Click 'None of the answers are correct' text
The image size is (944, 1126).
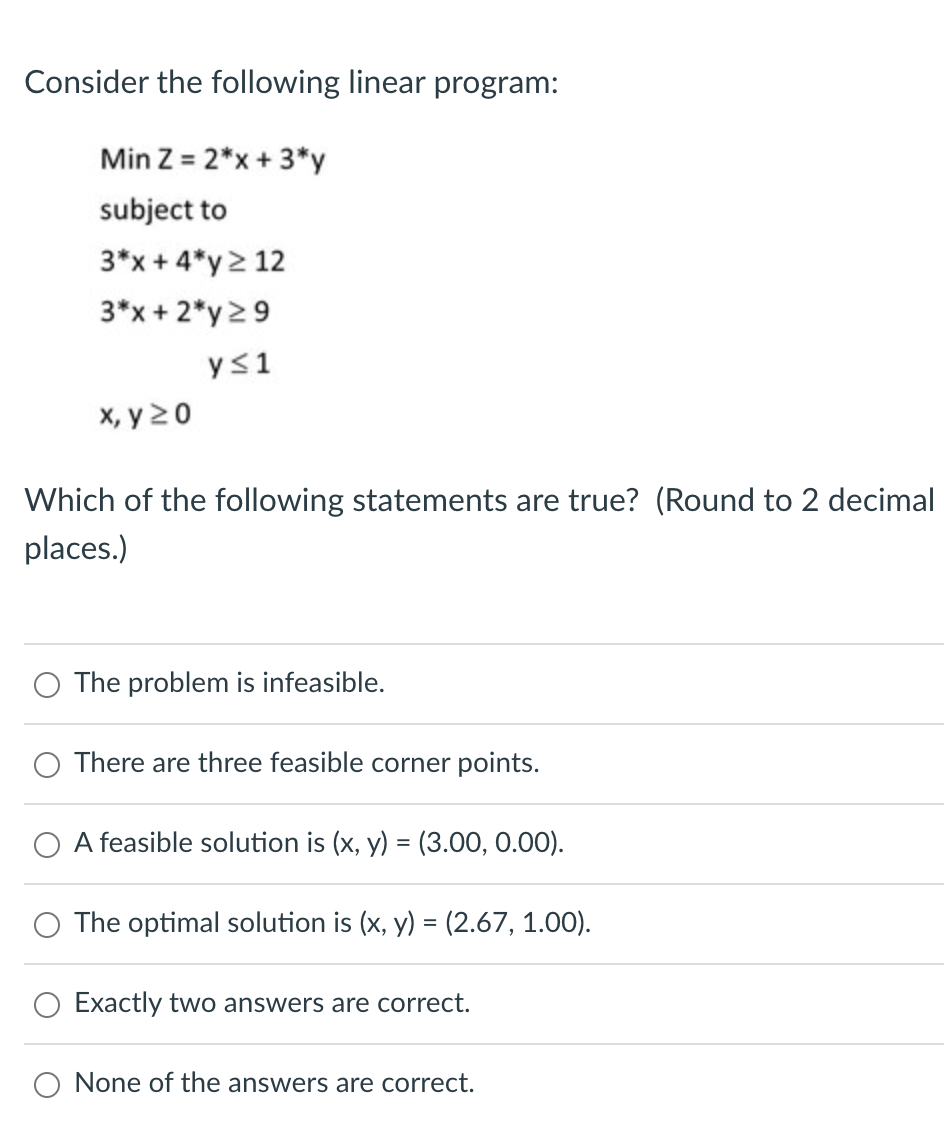click(x=274, y=1083)
